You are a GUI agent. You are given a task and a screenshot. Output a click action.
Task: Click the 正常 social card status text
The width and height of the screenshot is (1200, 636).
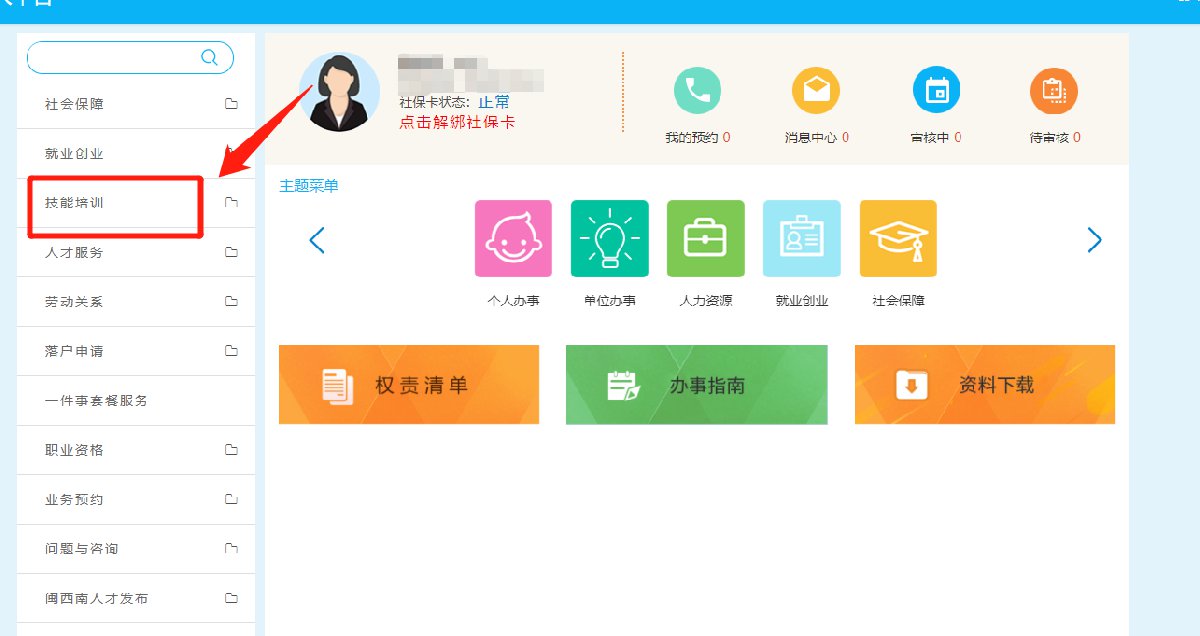tap(493, 102)
